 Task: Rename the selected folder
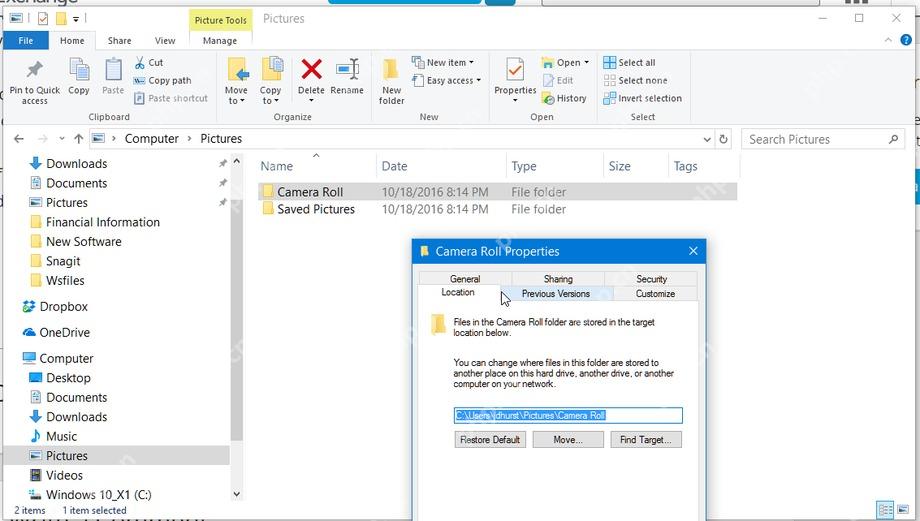[347, 76]
